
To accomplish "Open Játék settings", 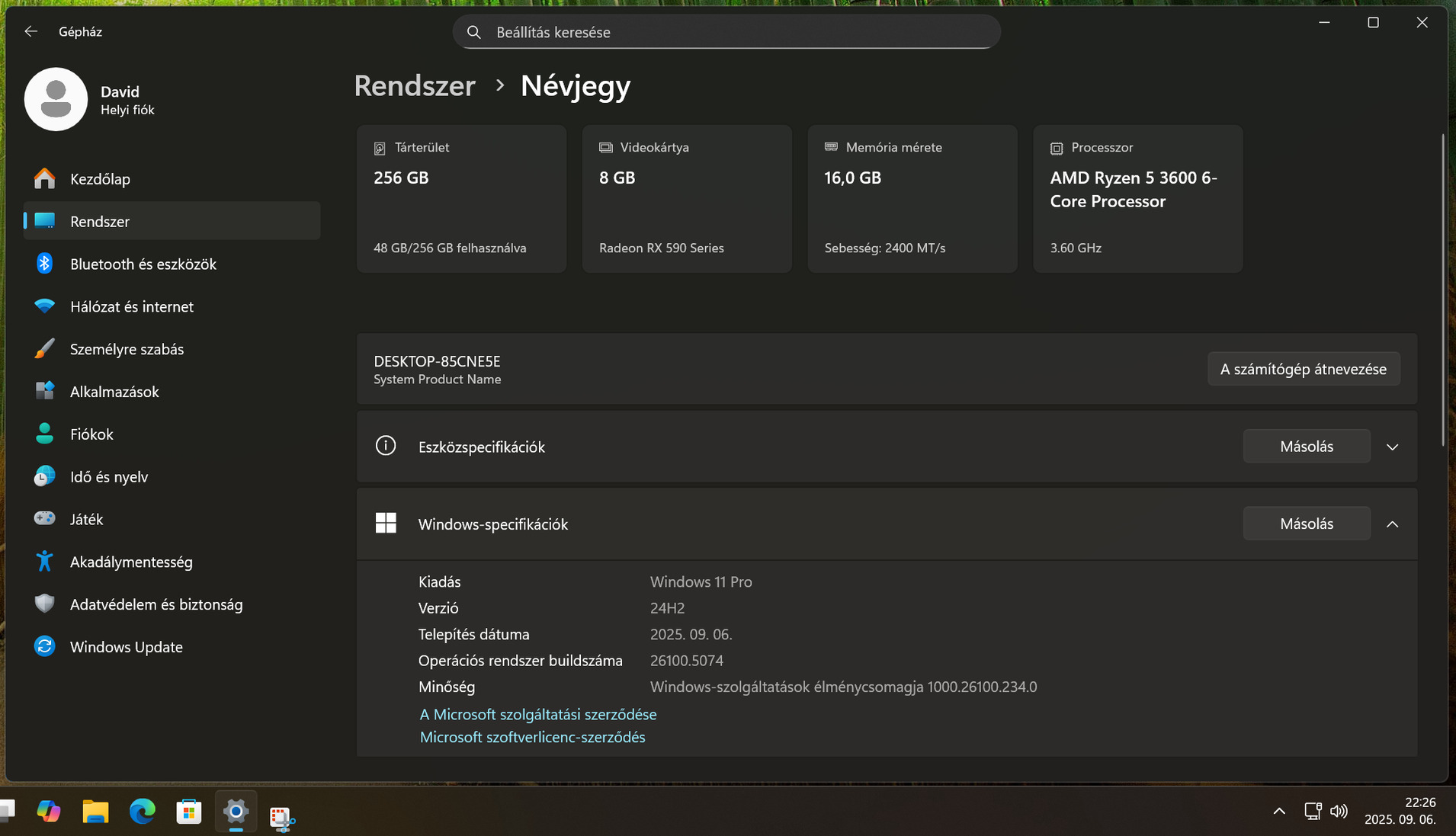I will (x=172, y=519).
